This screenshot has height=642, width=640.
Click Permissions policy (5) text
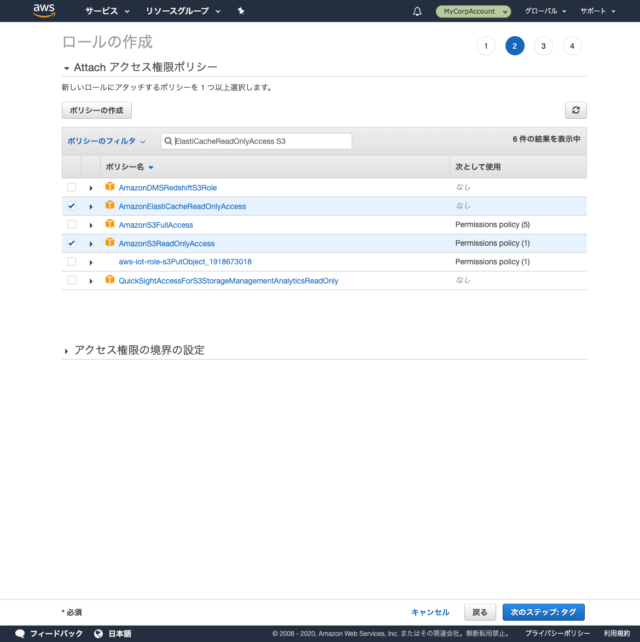[x=493, y=224]
